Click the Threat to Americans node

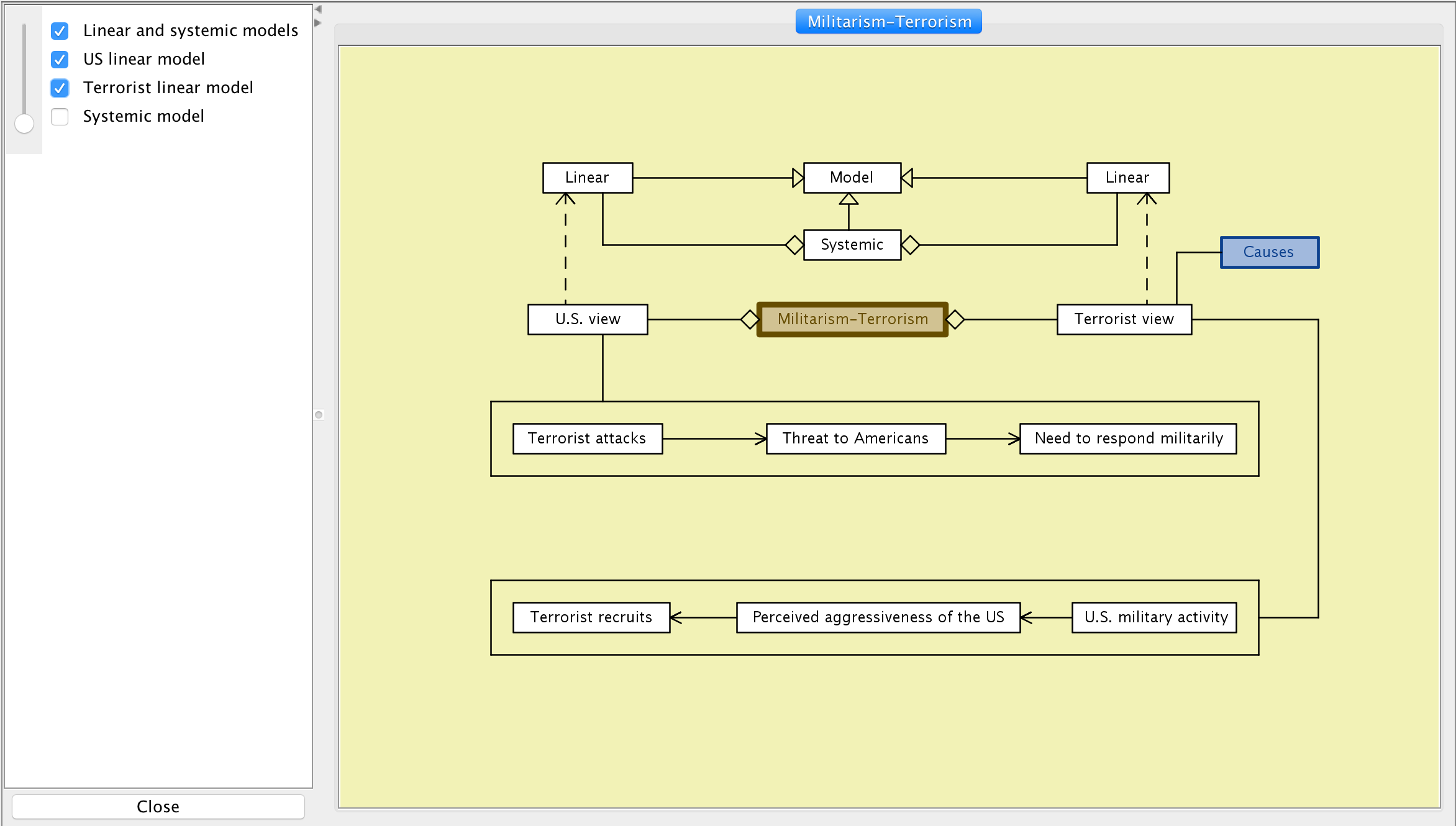tap(855, 438)
